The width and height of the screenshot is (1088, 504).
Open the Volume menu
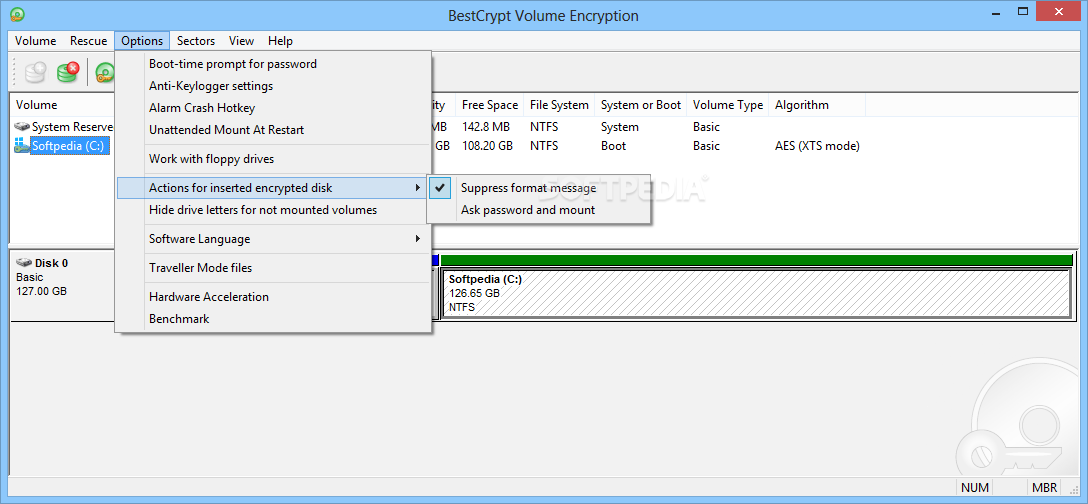(35, 41)
